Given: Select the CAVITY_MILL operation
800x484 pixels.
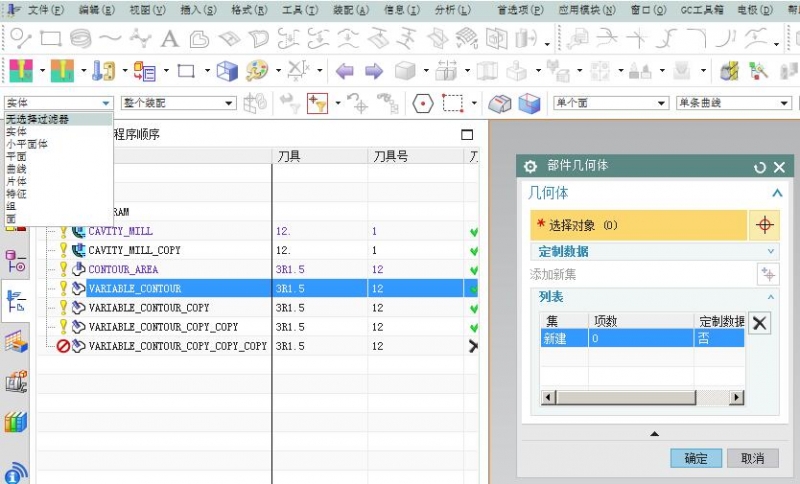Looking at the screenshot, I should pyautogui.click(x=120, y=231).
